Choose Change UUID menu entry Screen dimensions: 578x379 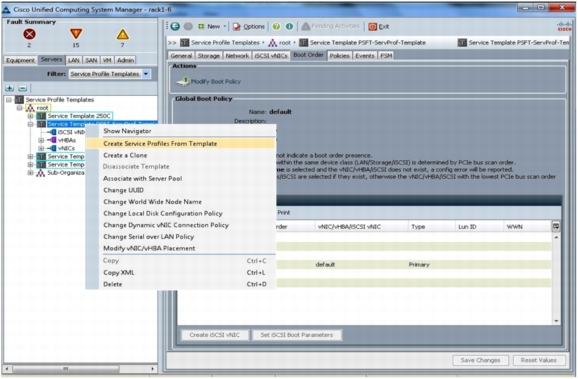coord(181,190)
